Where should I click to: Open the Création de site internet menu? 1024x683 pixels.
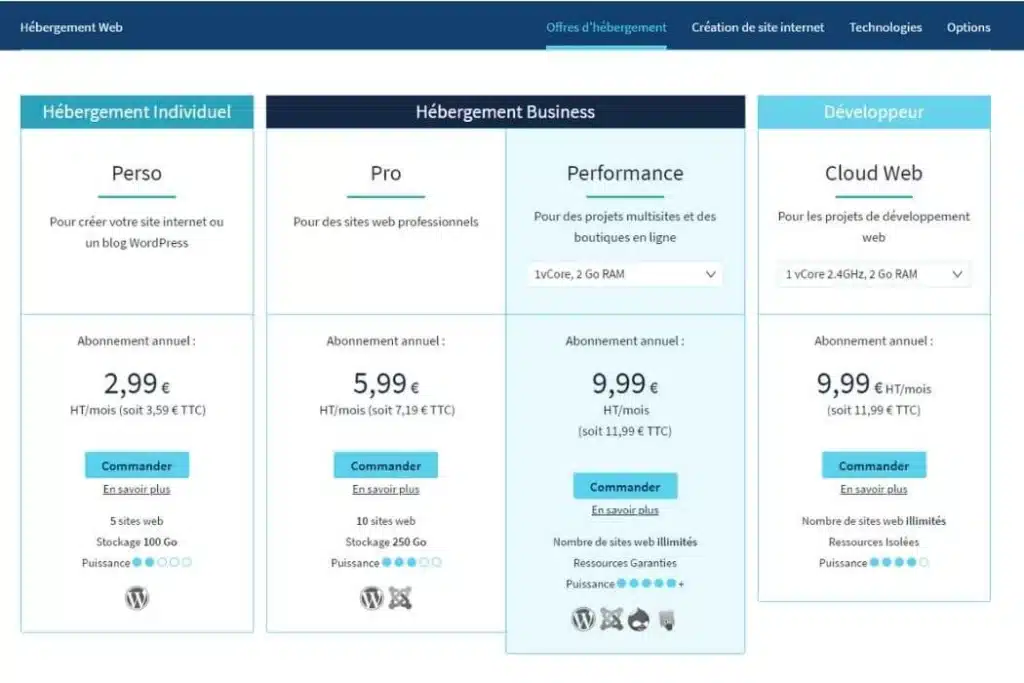click(758, 27)
